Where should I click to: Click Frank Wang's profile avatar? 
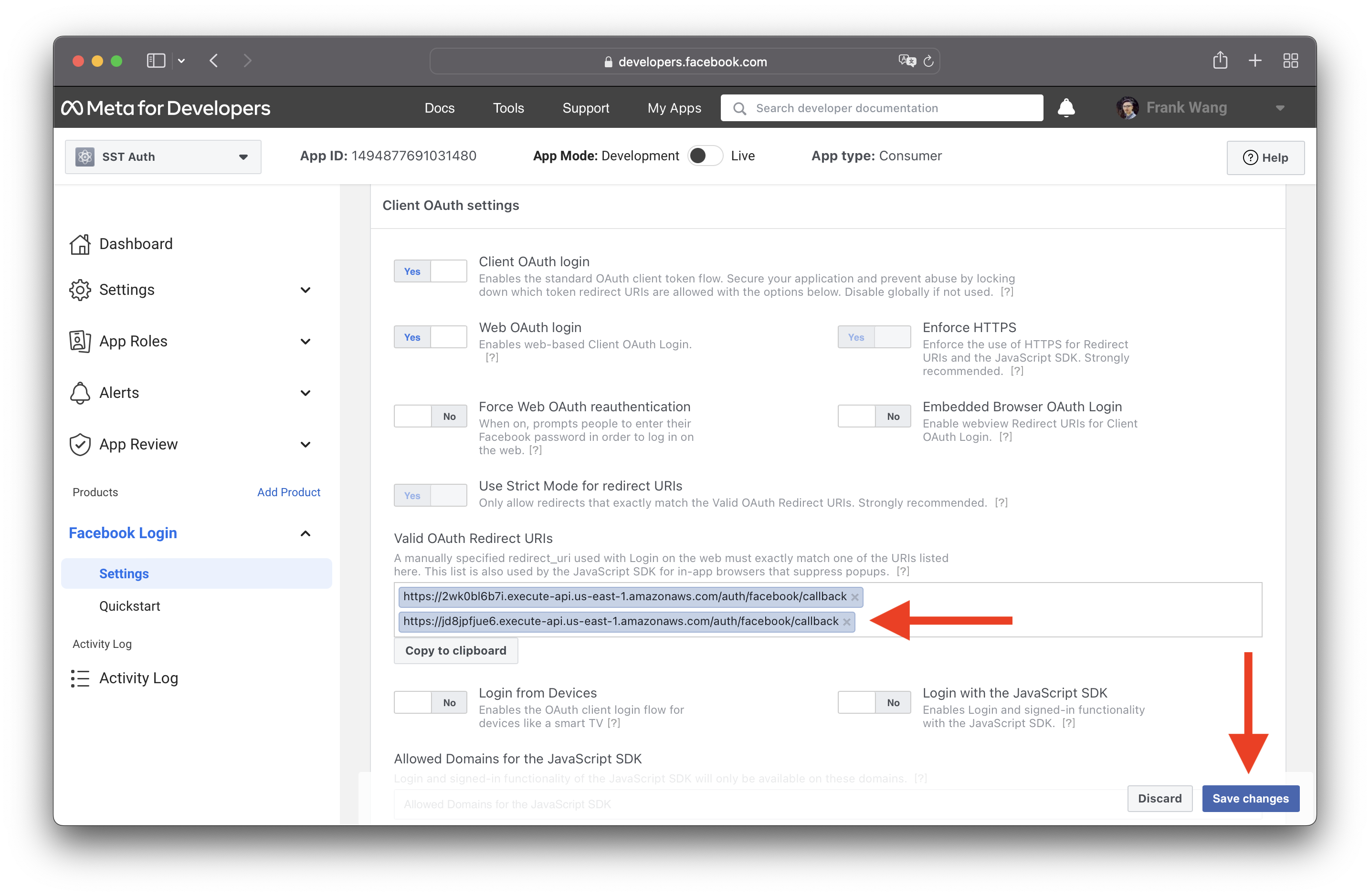pos(1127,108)
